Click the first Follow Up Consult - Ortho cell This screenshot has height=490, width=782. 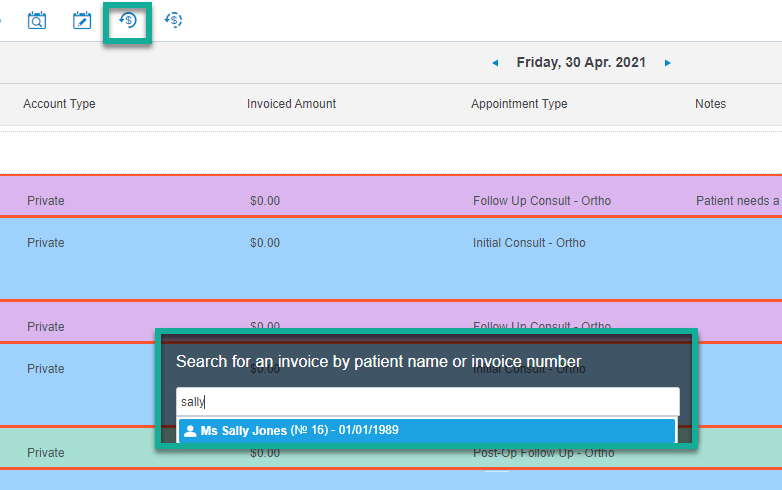[542, 201]
